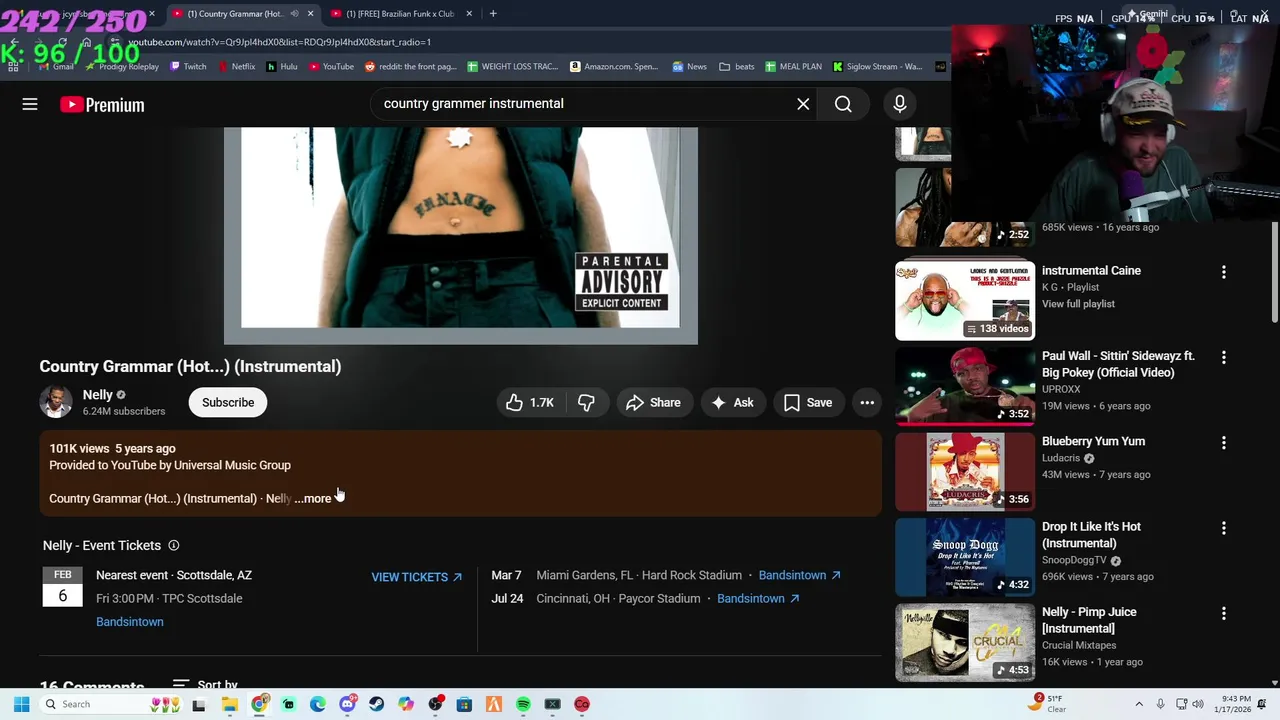Open the WEIGHT LOSS TRAC... bookmark
1280x720 pixels.
click(513, 67)
